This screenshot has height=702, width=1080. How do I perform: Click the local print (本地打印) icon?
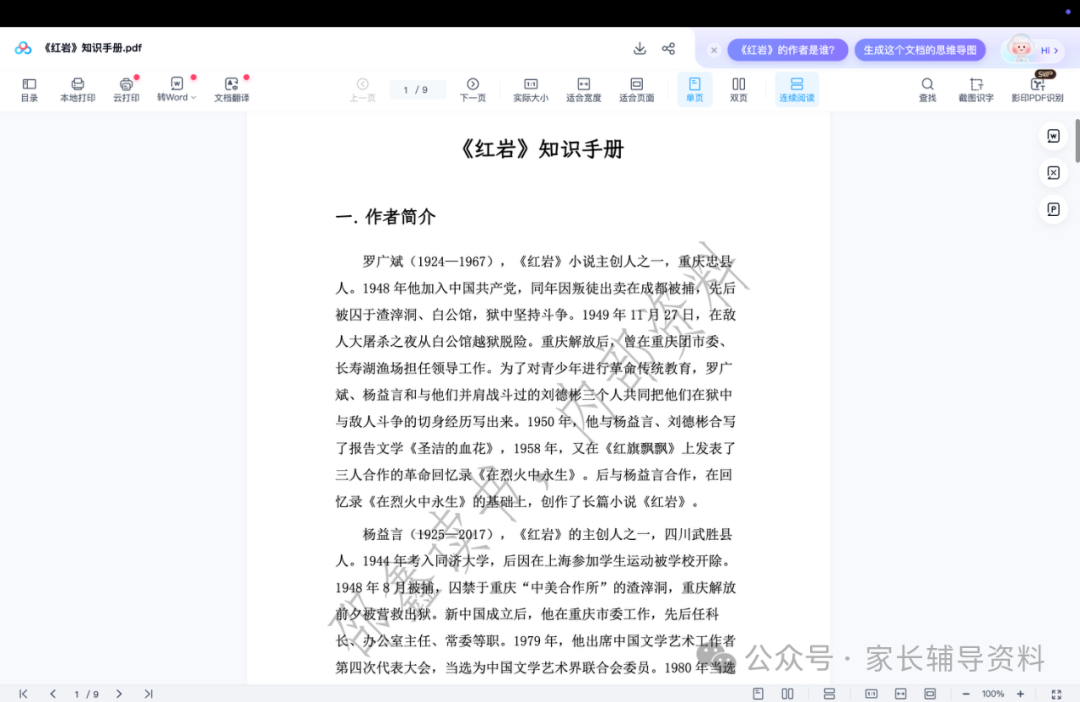77,90
